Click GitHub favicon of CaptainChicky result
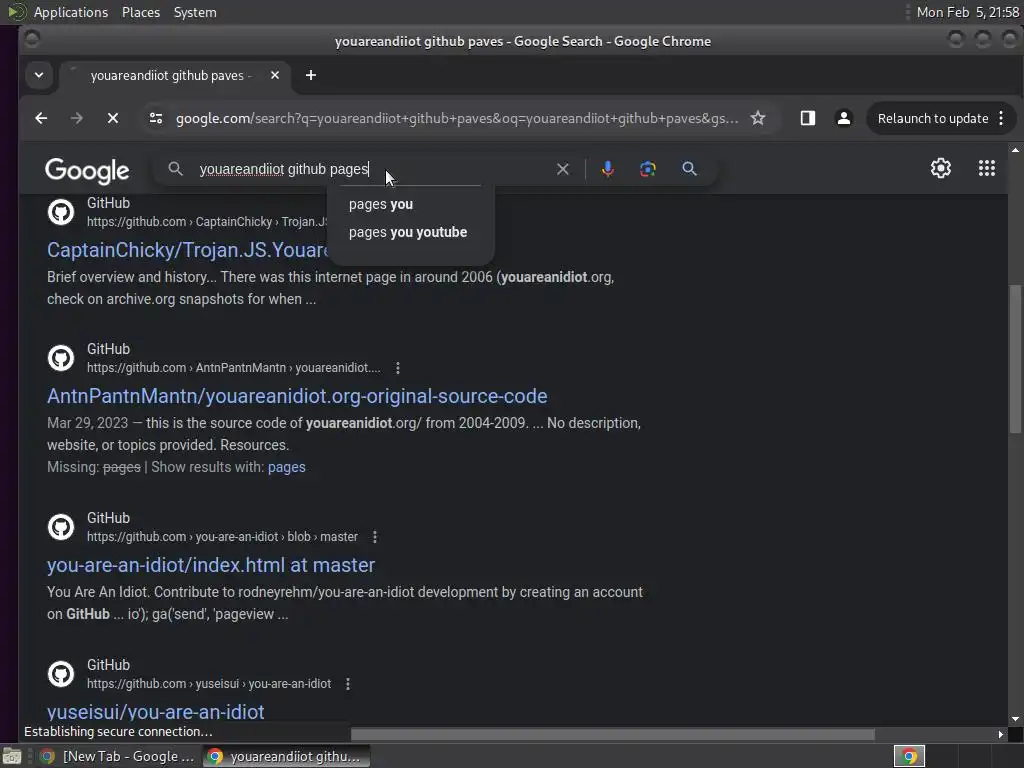This screenshot has height=768, width=1024. pos(61,212)
